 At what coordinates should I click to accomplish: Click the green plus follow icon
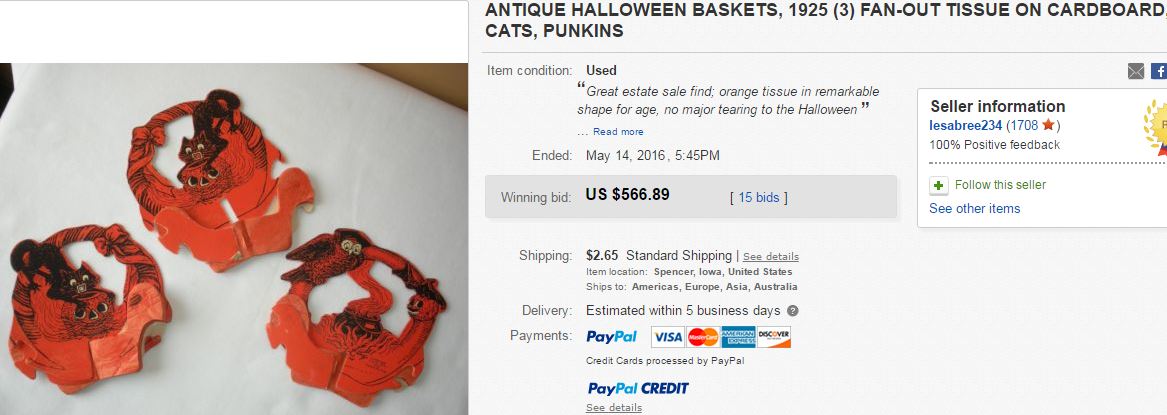coord(939,185)
